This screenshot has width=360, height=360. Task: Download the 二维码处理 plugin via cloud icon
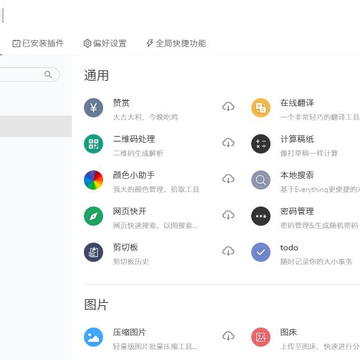[x=228, y=143]
